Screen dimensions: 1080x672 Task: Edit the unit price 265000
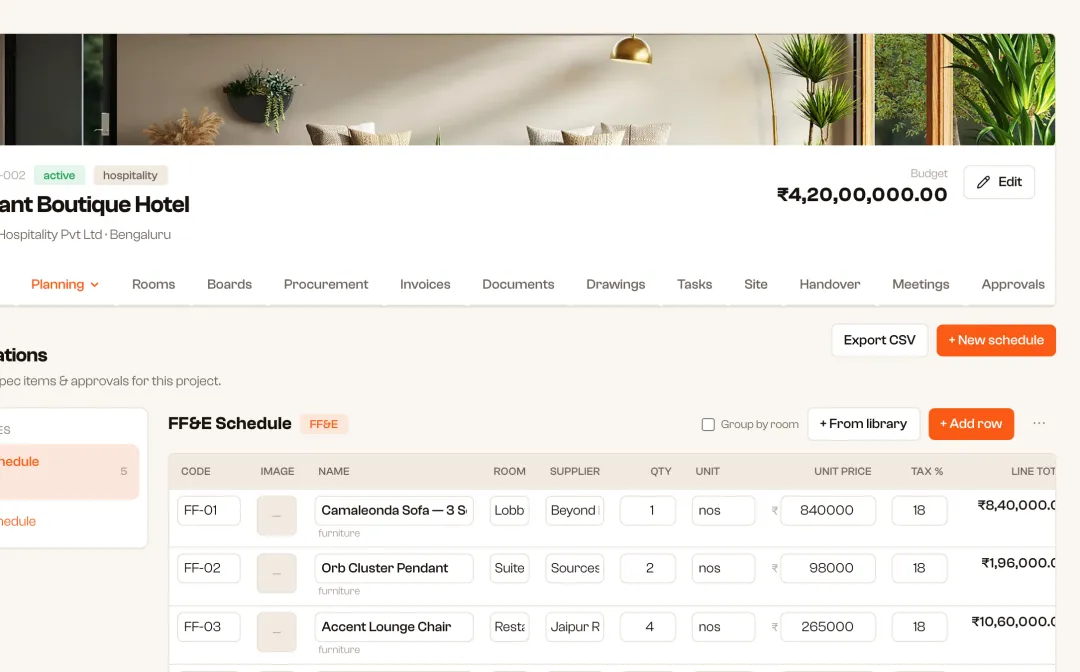[828, 627]
